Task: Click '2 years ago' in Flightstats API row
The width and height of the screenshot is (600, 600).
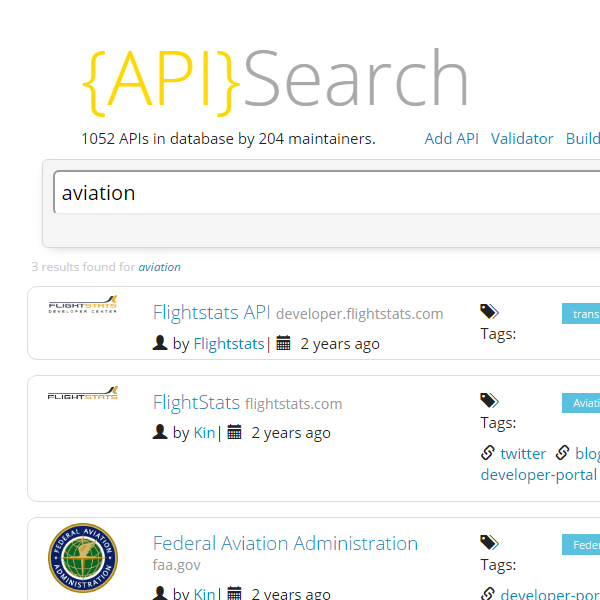Action: click(340, 344)
